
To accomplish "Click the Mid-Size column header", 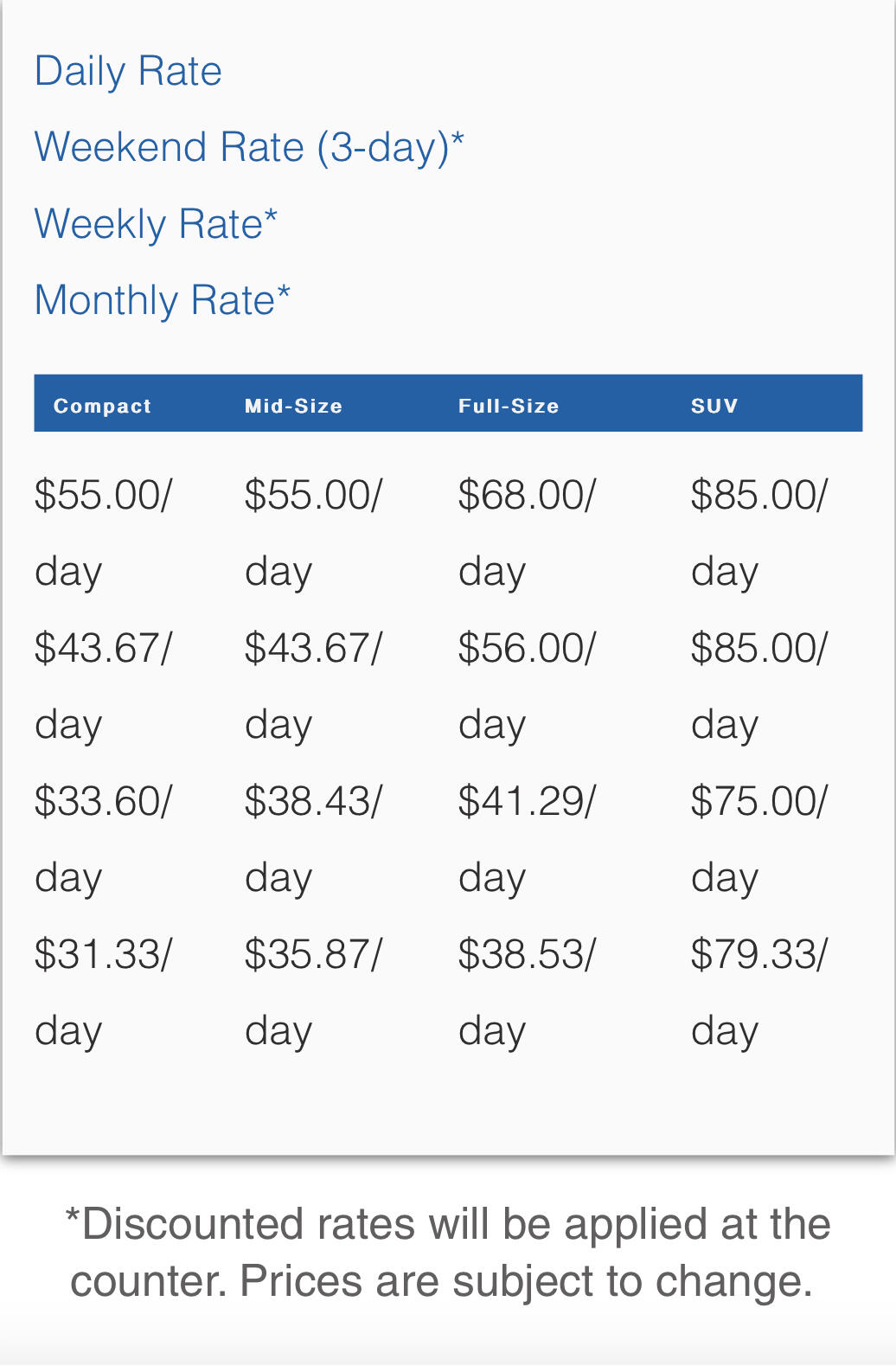I will (x=293, y=406).
